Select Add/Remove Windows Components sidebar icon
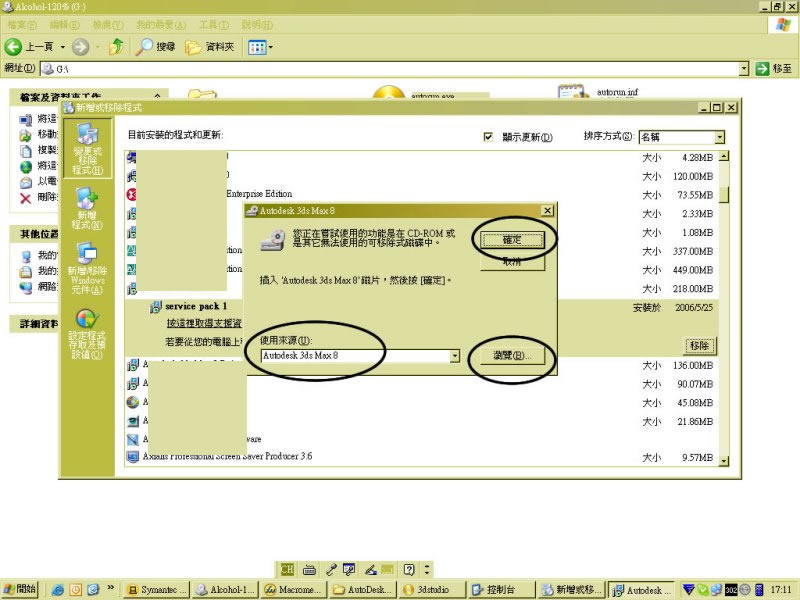800x600 pixels. pos(87,268)
